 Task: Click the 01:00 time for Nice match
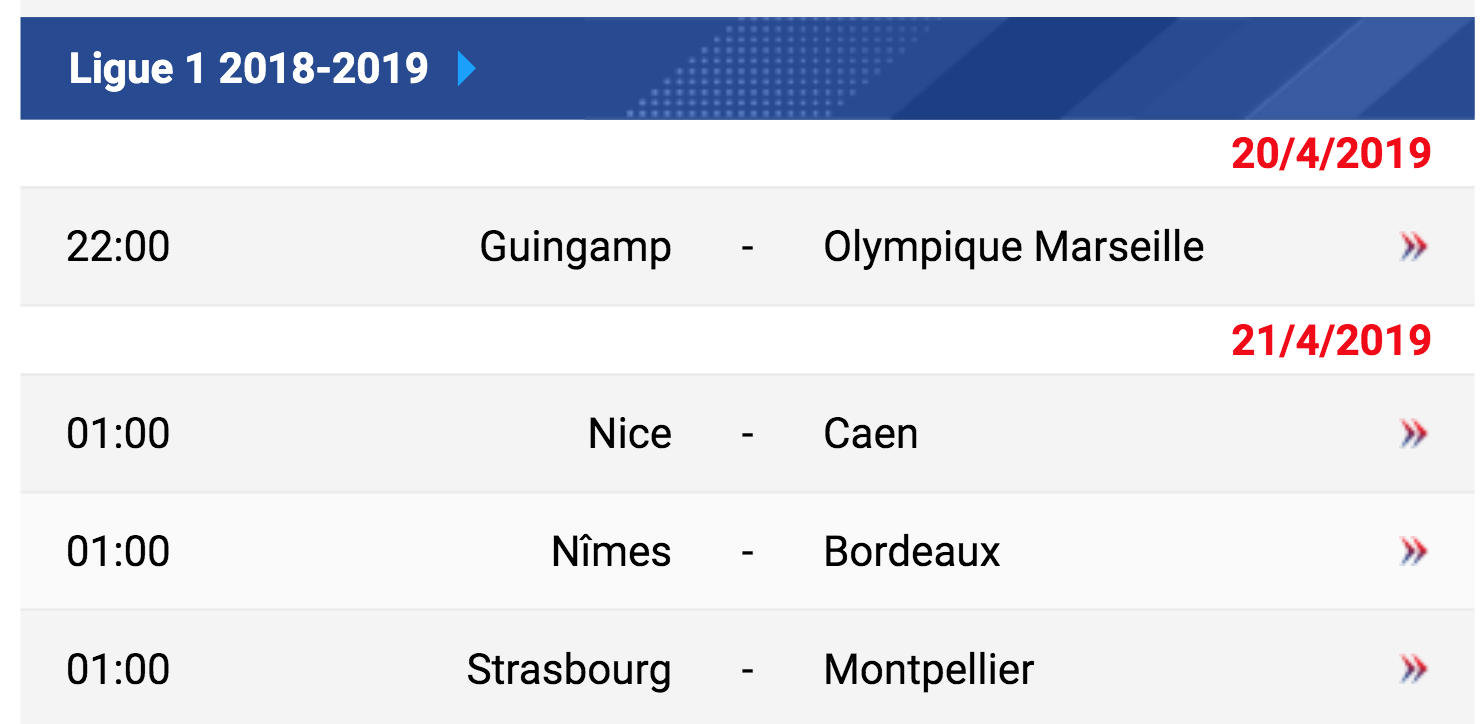(x=118, y=434)
